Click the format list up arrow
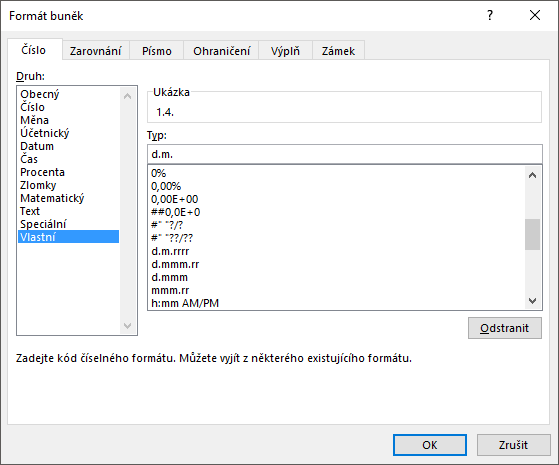 (x=533, y=175)
